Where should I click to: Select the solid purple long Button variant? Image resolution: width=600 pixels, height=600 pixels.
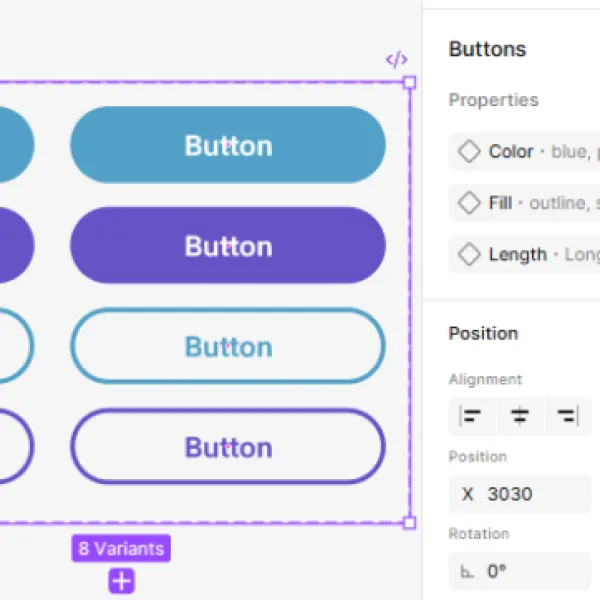[x=228, y=245]
